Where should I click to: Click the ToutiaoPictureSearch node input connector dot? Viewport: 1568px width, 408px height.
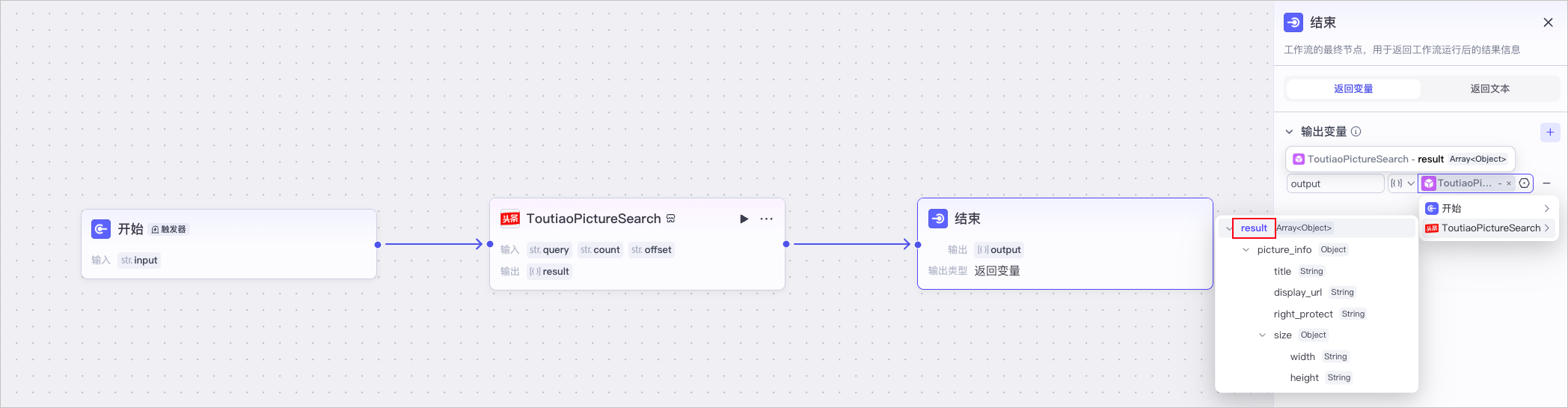[x=490, y=244]
